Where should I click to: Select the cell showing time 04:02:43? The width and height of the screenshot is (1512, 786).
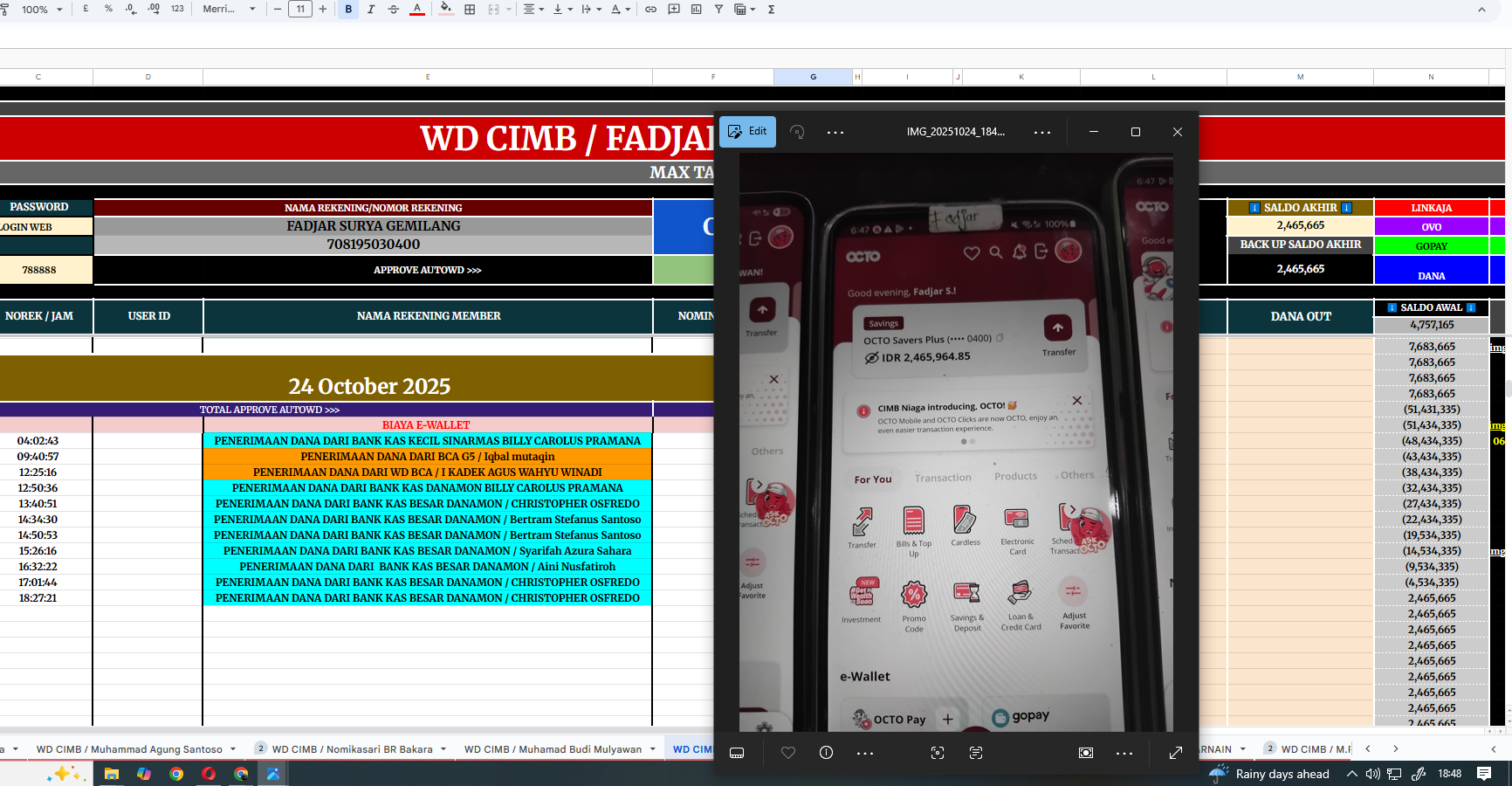click(x=38, y=441)
